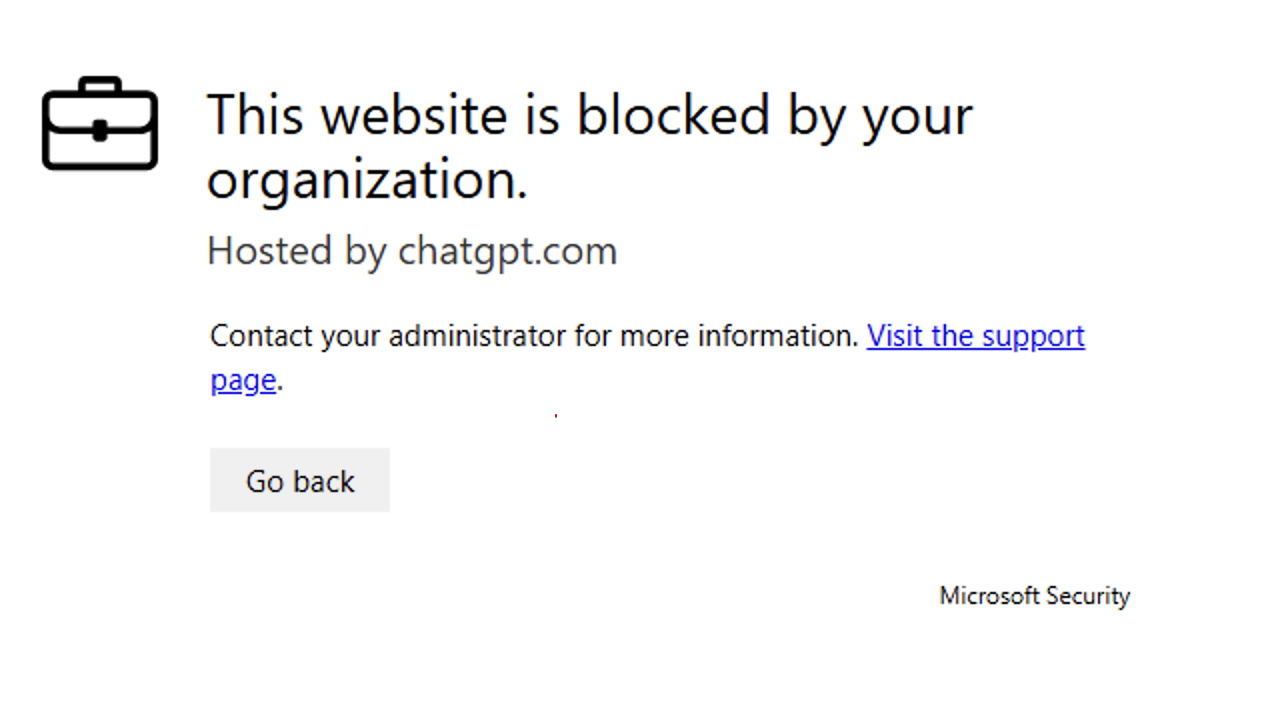
Task: Select the chatgpt.com domain name
Action: click(x=507, y=251)
